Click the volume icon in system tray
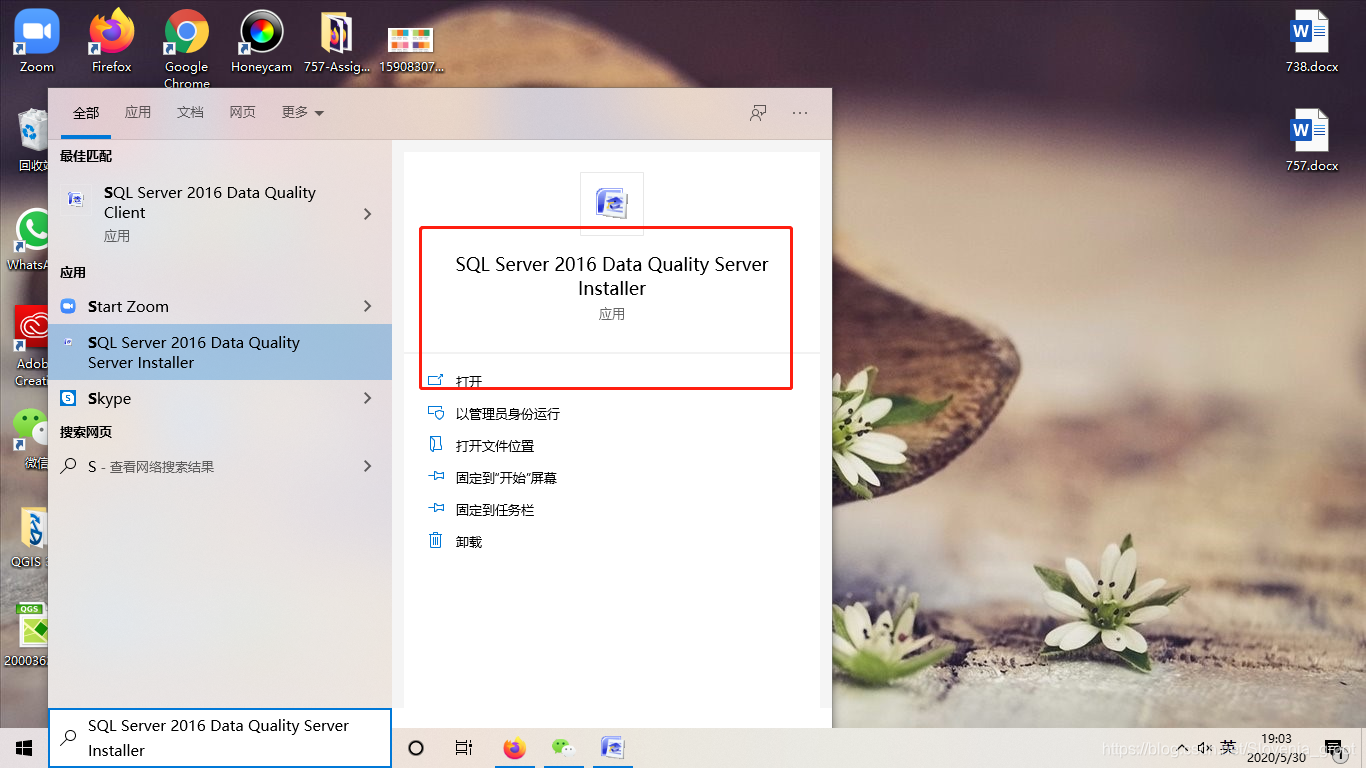Viewport: 1366px width, 768px height. (1203, 748)
